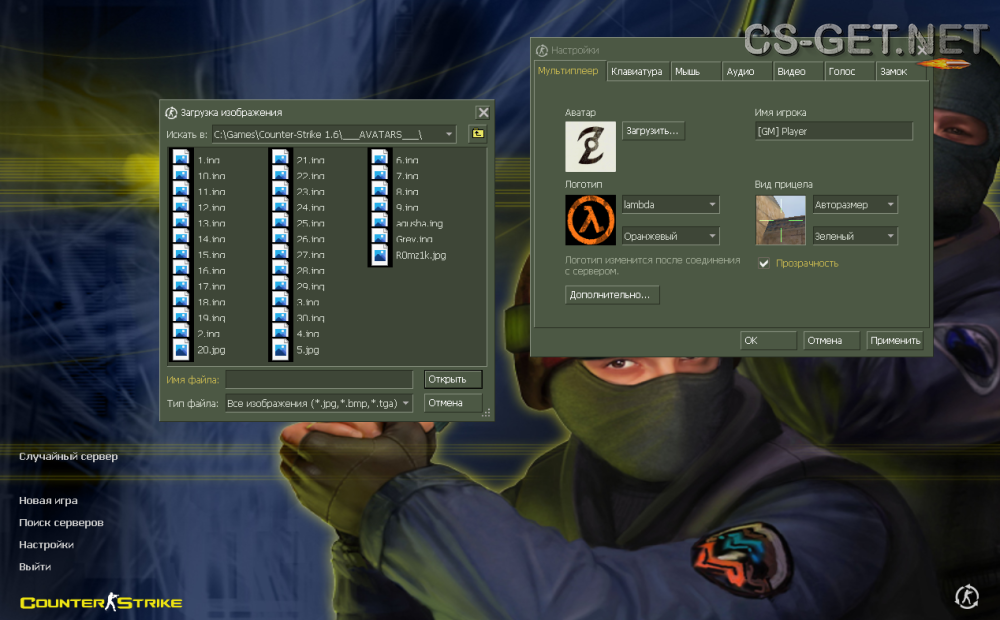Open Случайный сервер from the main menu

coord(68,456)
